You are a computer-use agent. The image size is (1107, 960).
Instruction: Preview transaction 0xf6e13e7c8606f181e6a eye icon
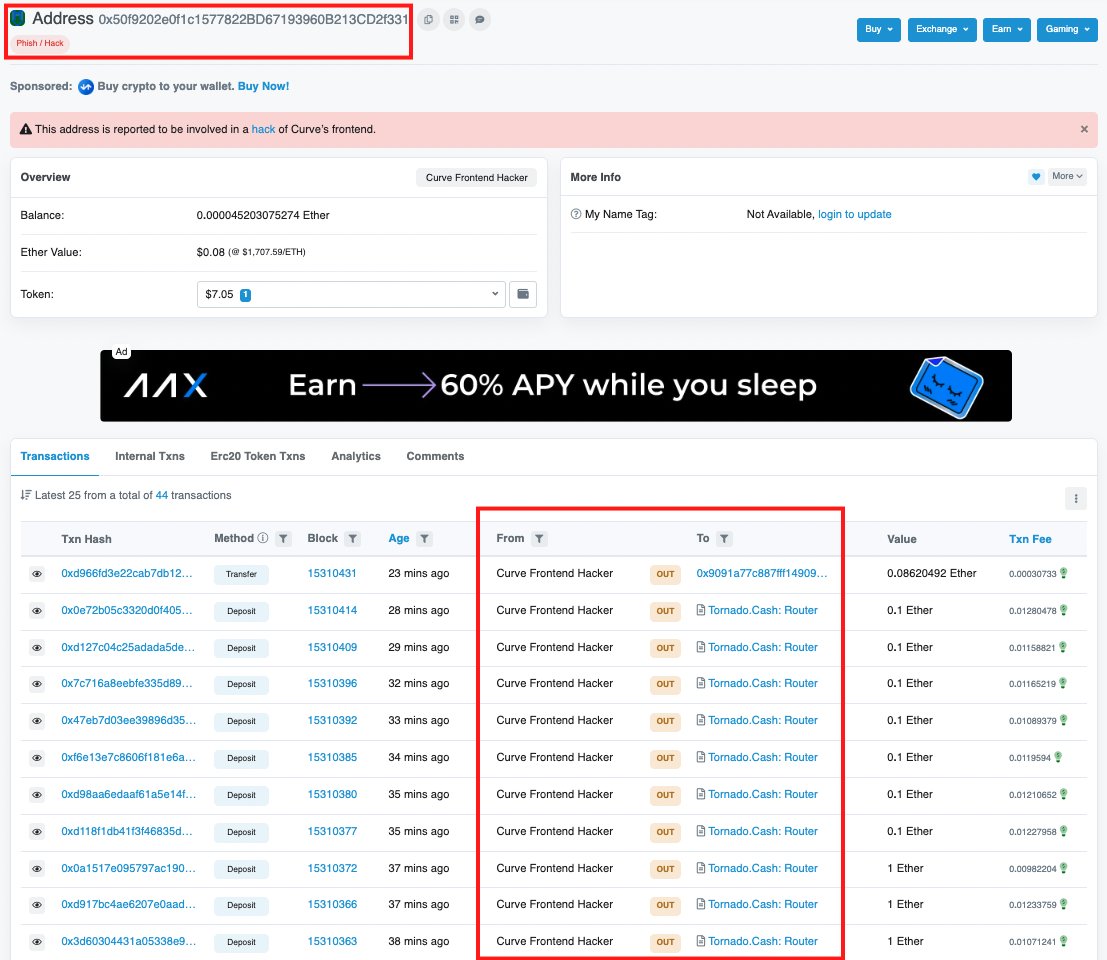37,757
